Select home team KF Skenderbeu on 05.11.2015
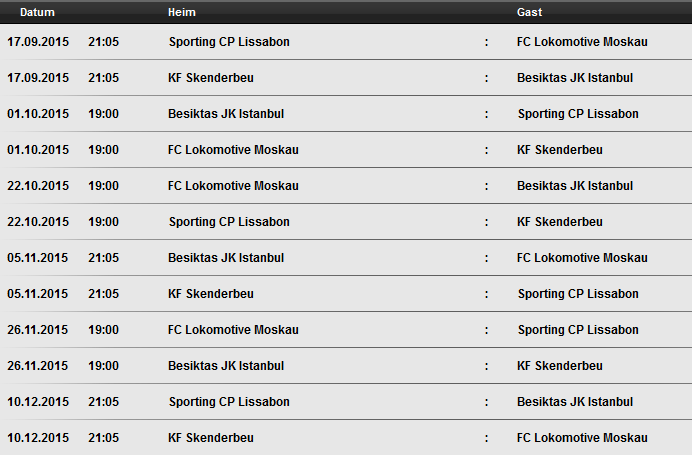The height and width of the screenshot is (455, 692). [211, 294]
